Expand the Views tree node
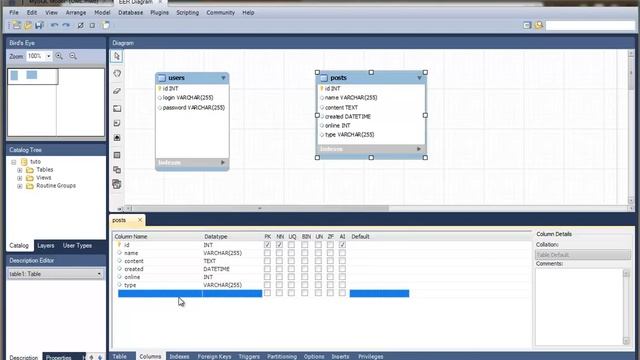The image size is (640, 360). [x=19, y=178]
